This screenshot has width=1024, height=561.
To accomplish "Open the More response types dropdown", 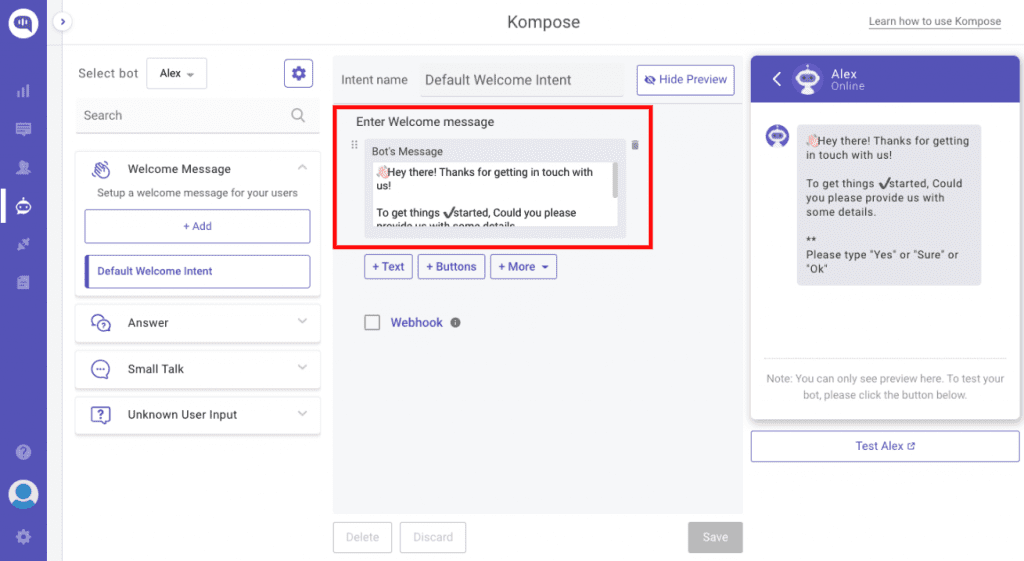I will [x=524, y=266].
